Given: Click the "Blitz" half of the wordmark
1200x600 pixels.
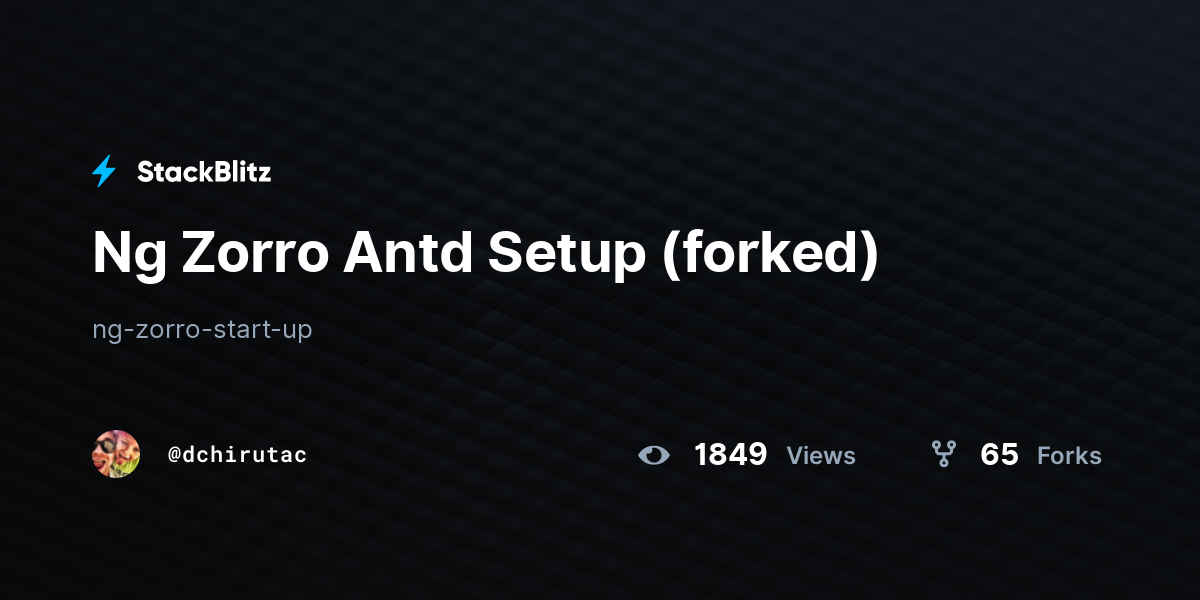Looking at the screenshot, I should (x=238, y=172).
